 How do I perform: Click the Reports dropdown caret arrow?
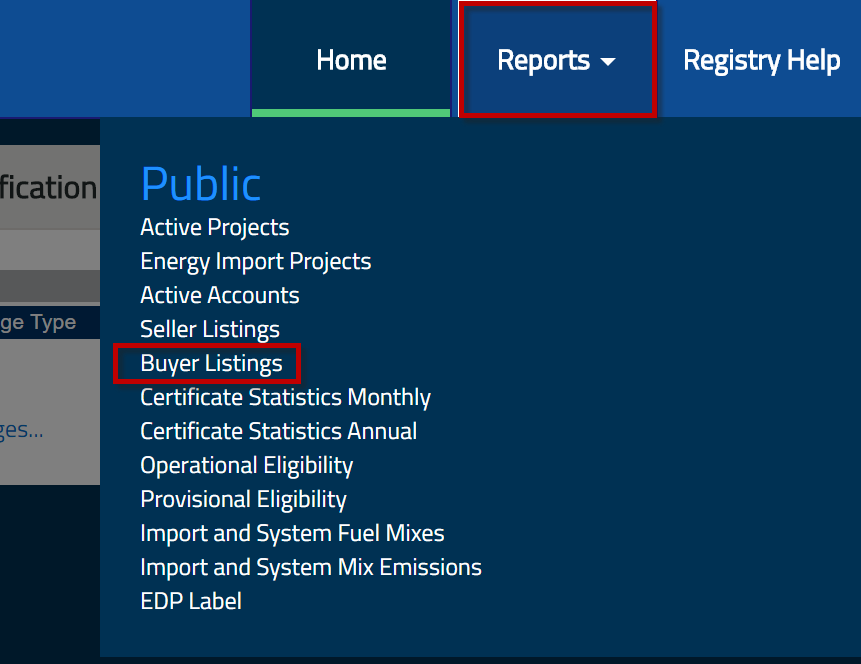click(608, 62)
